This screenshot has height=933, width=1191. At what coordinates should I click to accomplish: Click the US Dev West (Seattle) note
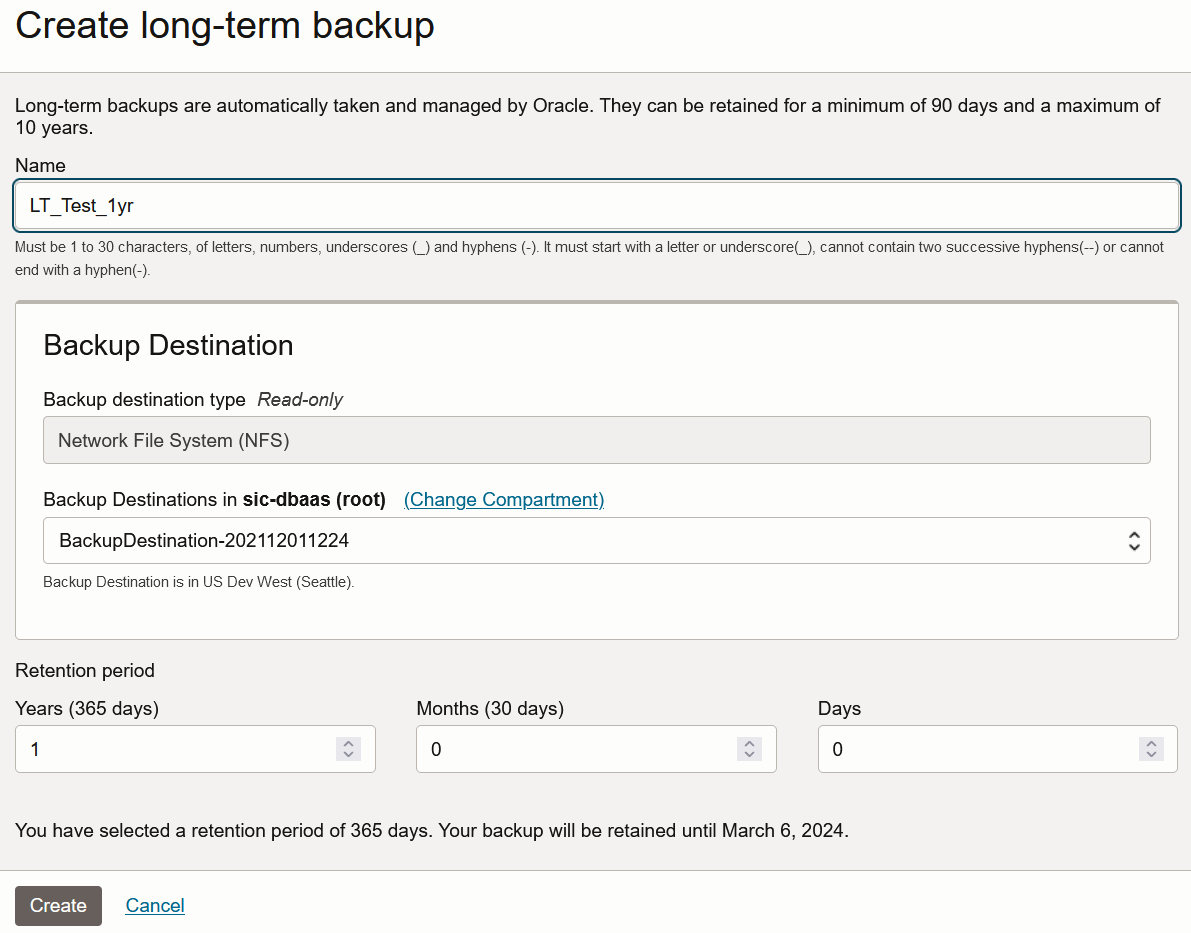coord(199,582)
